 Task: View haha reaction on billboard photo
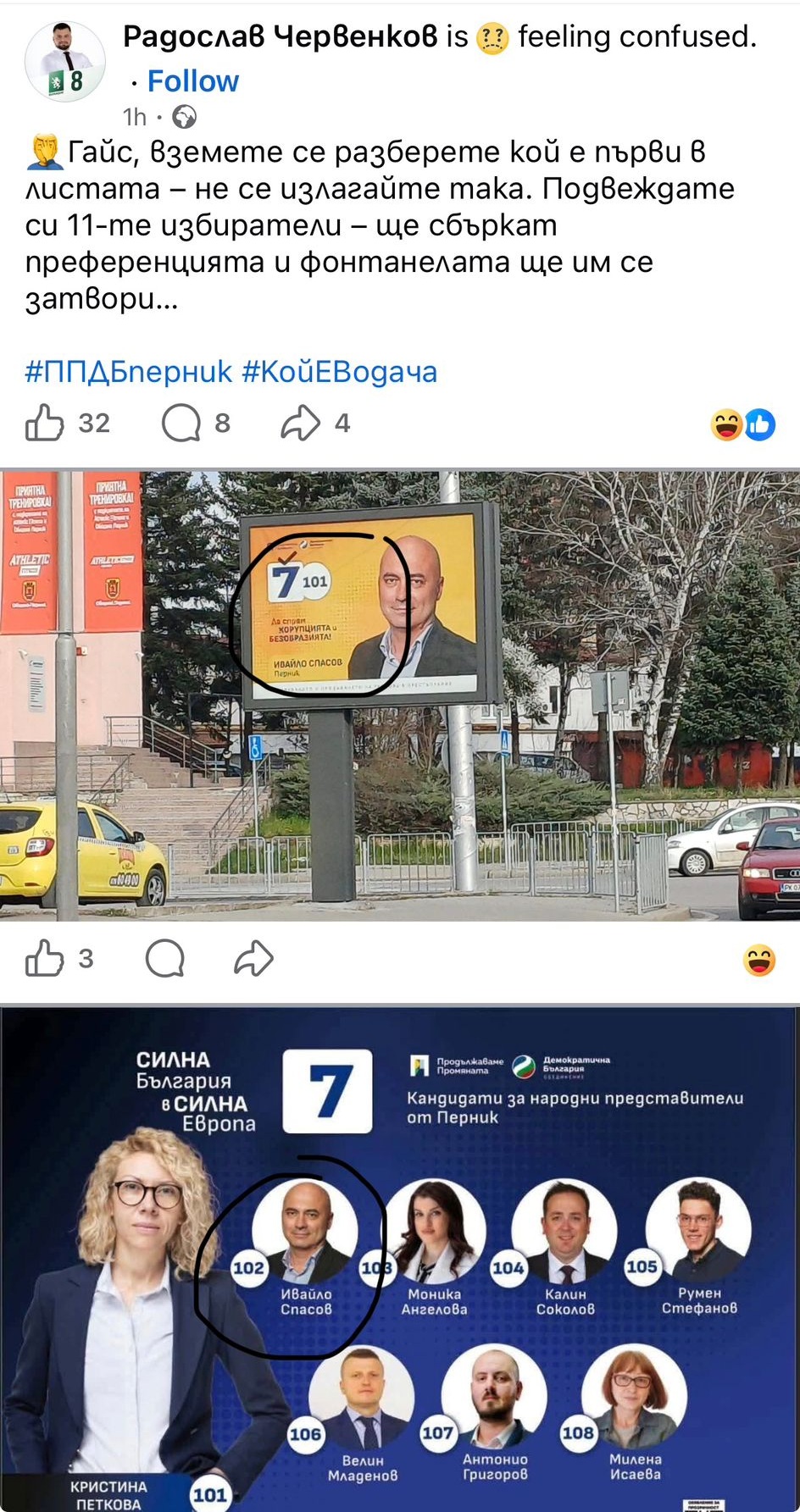759,960
